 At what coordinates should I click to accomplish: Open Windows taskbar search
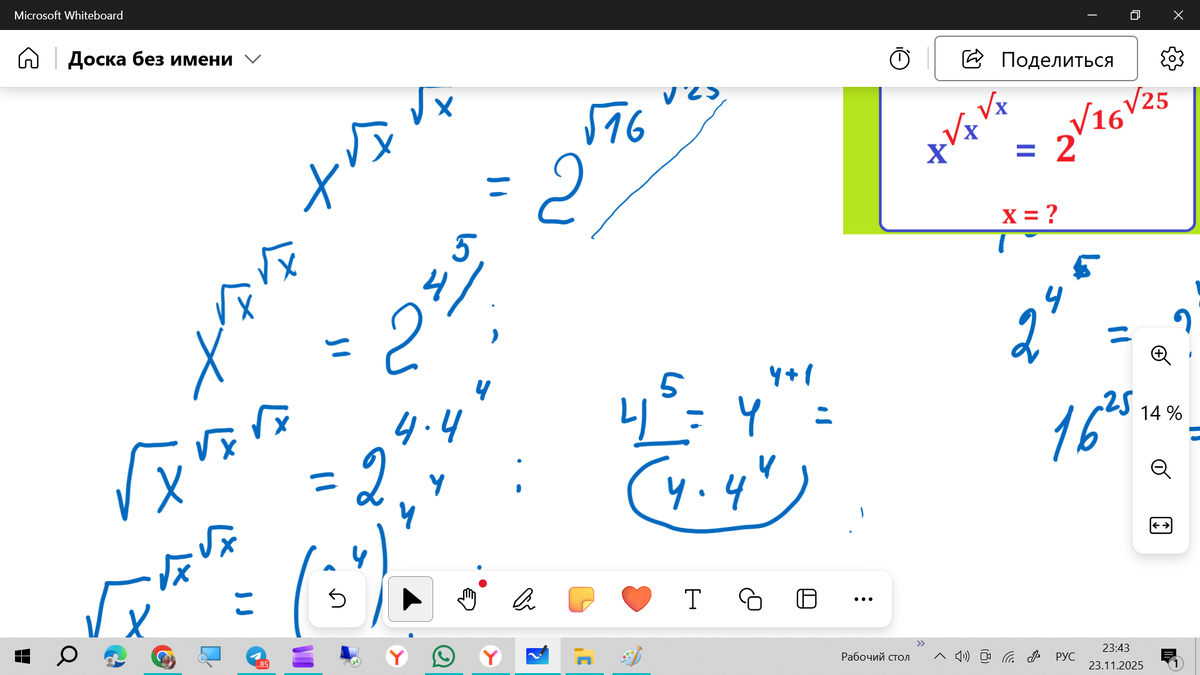(68, 656)
